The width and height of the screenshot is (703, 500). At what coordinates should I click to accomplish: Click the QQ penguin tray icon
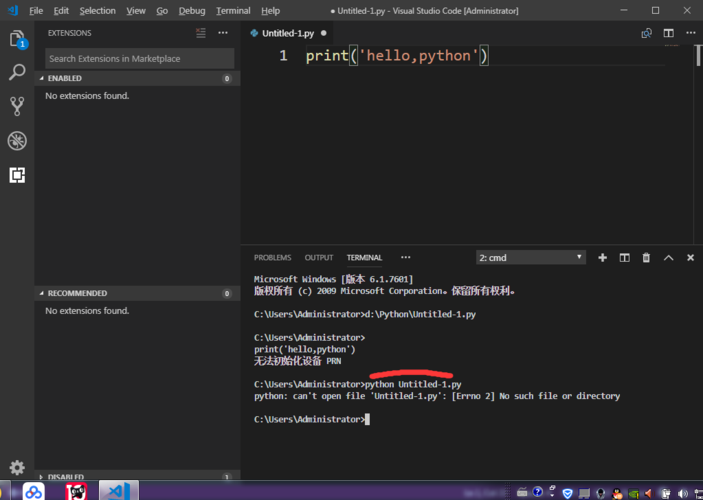point(617,493)
